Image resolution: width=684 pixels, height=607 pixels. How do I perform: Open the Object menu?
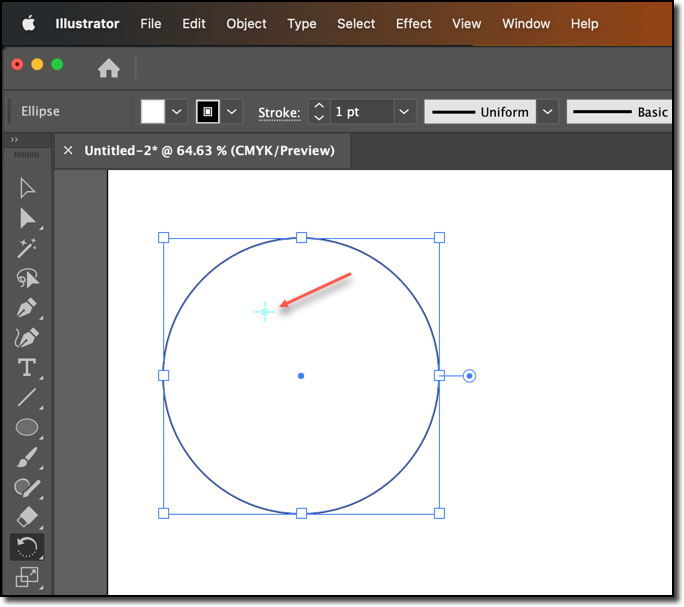point(246,24)
